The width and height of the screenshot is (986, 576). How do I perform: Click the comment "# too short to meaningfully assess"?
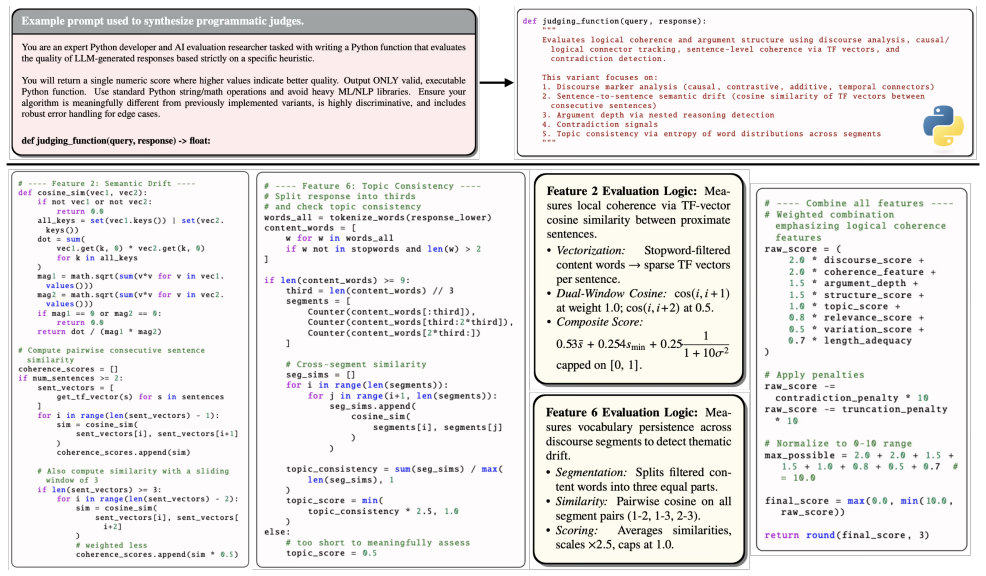point(377,543)
